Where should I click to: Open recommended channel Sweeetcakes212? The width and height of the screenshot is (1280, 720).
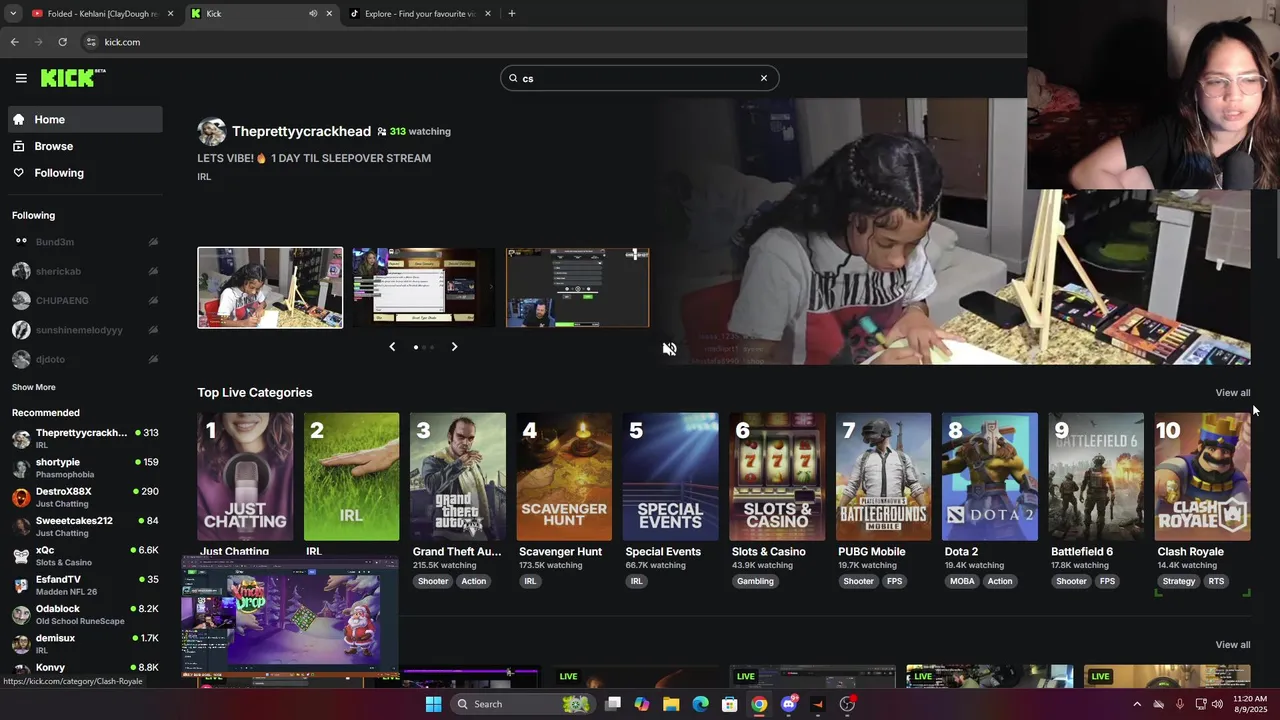[85, 526]
